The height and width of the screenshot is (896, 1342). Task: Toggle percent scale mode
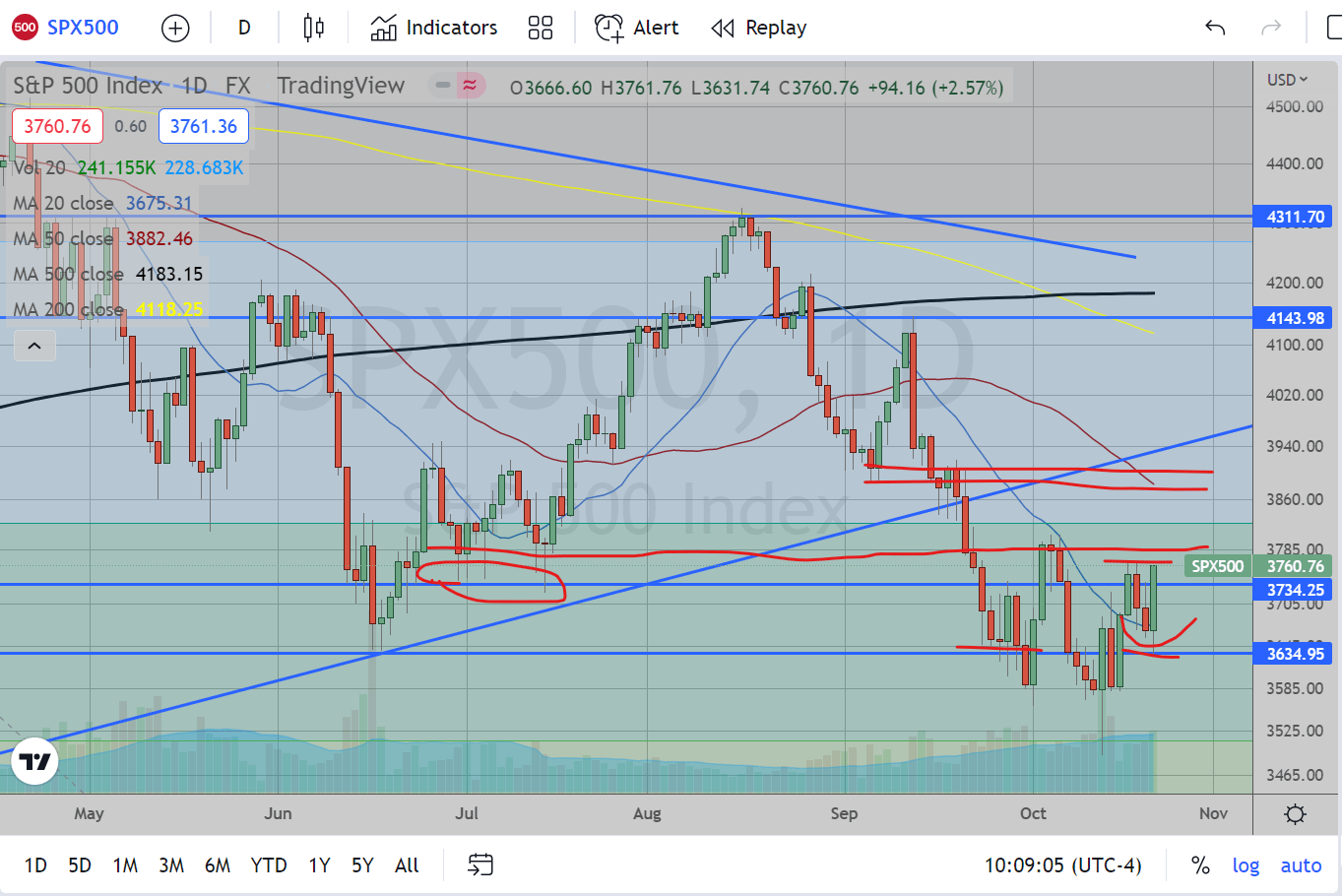pos(1200,865)
